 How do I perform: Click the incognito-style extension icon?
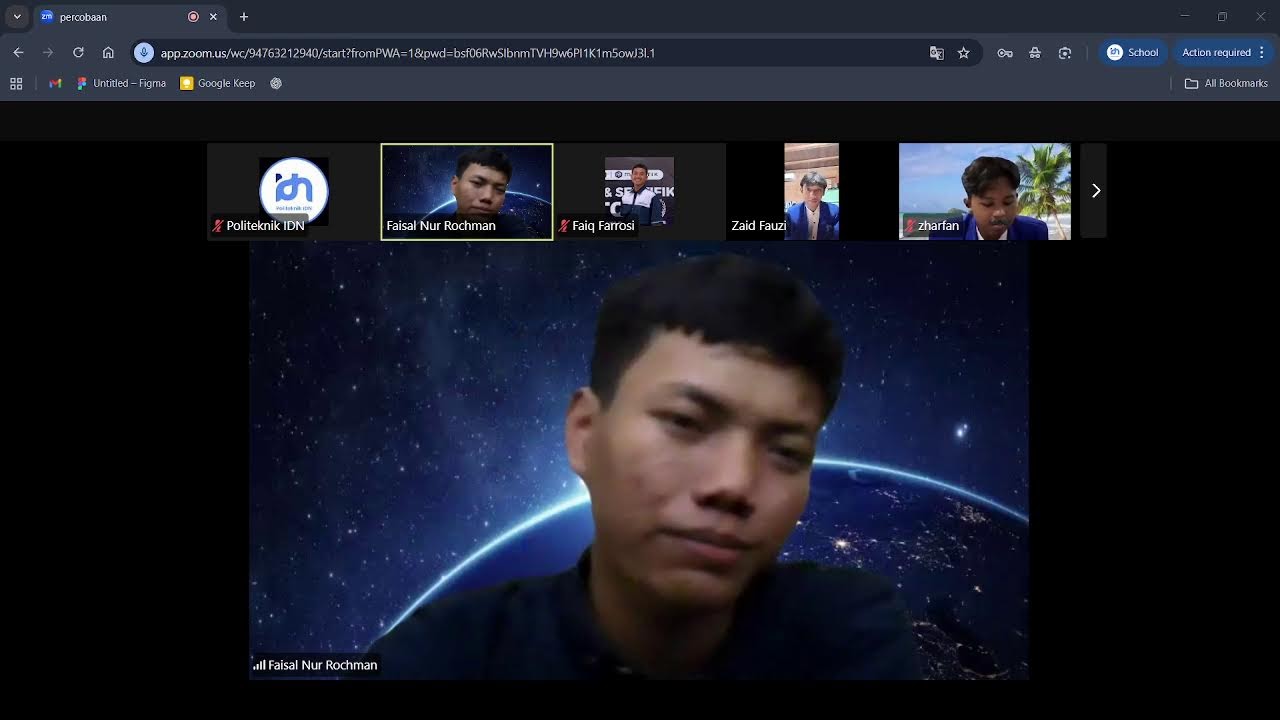tap(1035, 53)
